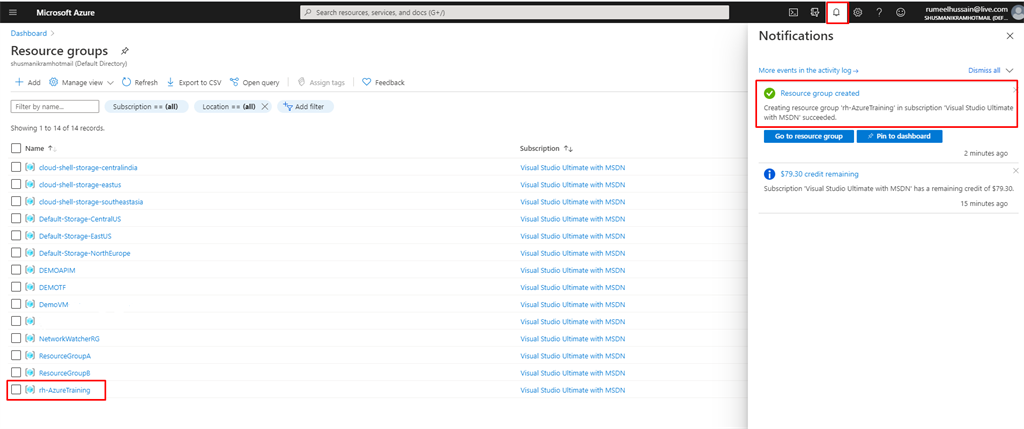The height and width of the screenshot is (429, 1024).
Task: Click the Pin to dashboard button
Action: point(899,136)
